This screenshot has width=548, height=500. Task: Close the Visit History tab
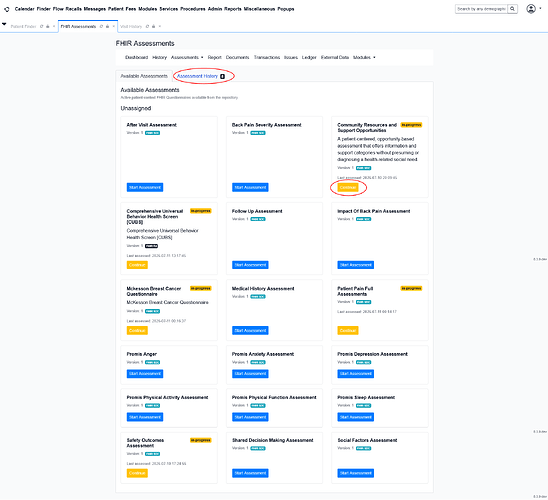click(x=160, y=27)
